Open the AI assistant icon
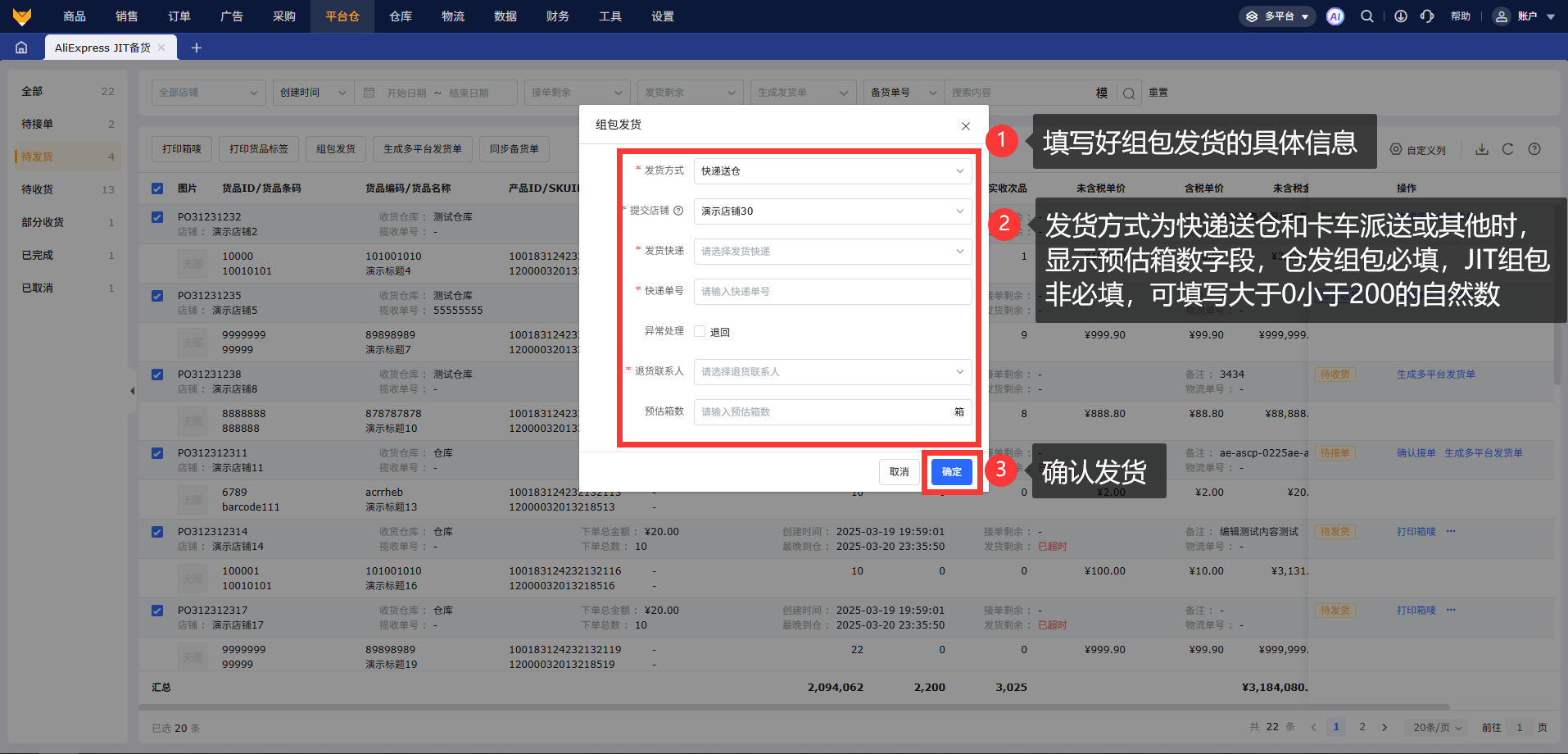 pos(1335,16)
